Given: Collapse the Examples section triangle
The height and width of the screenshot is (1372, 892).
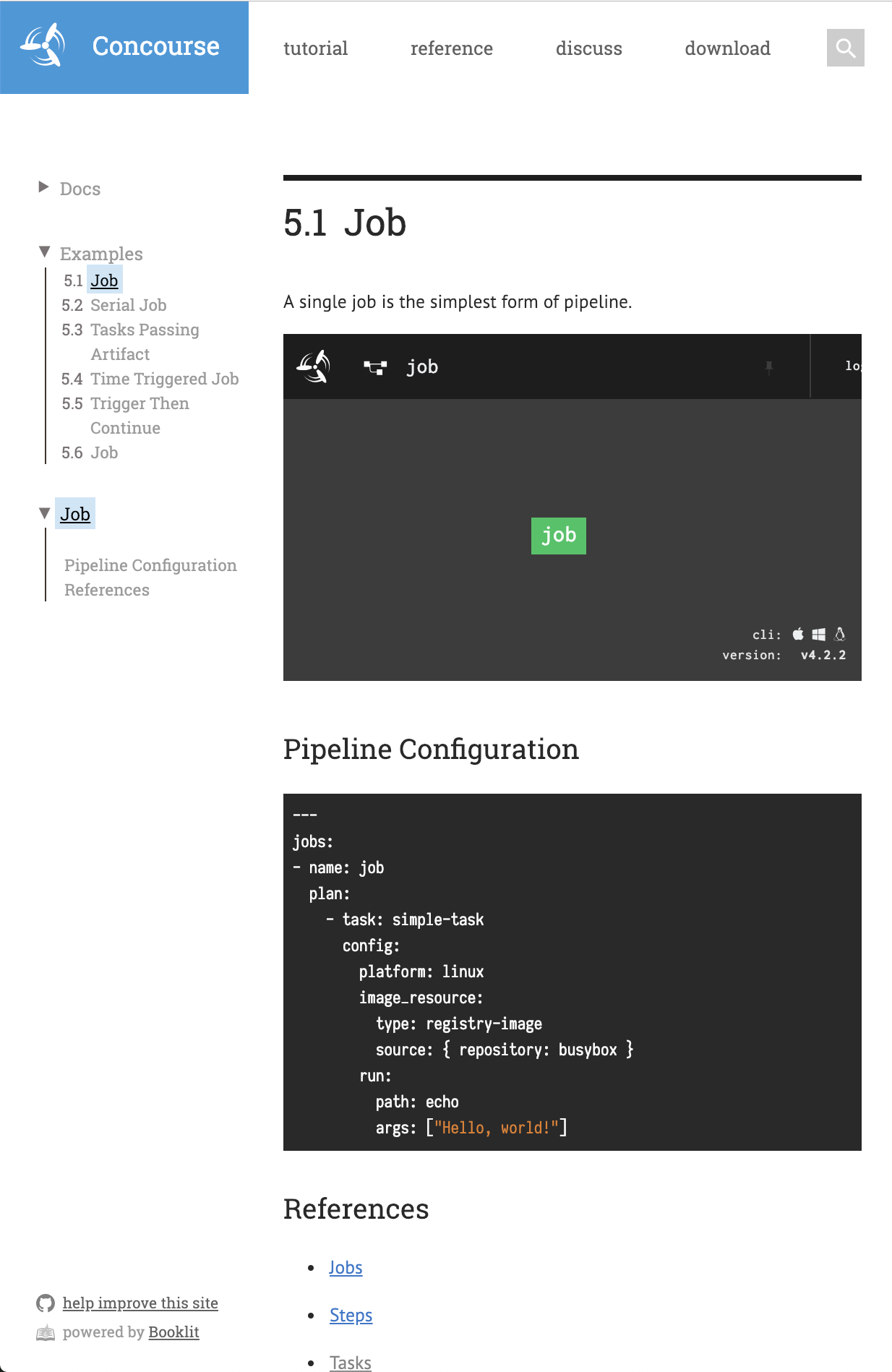Looking at the screenshot, I should point(43,251).
